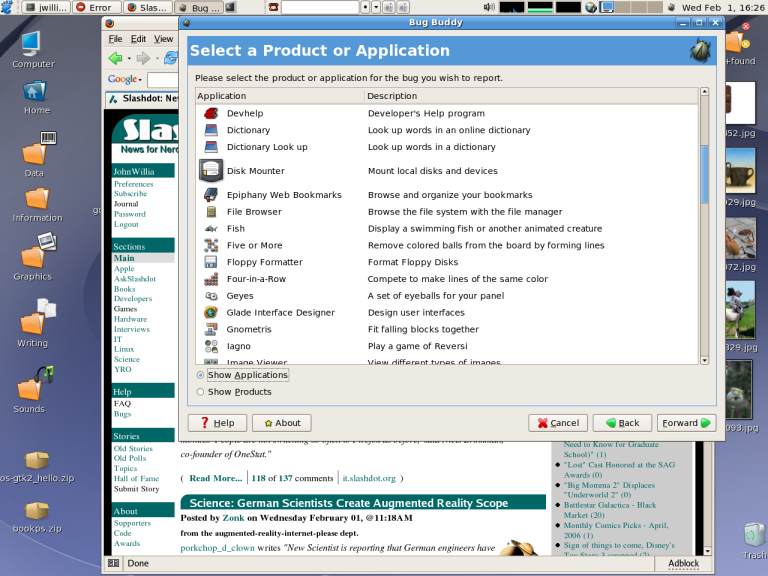Screen dimensions: 768x576
Task: Click the Help button in Bug Buddy
Action: click(x=217, y=423)
